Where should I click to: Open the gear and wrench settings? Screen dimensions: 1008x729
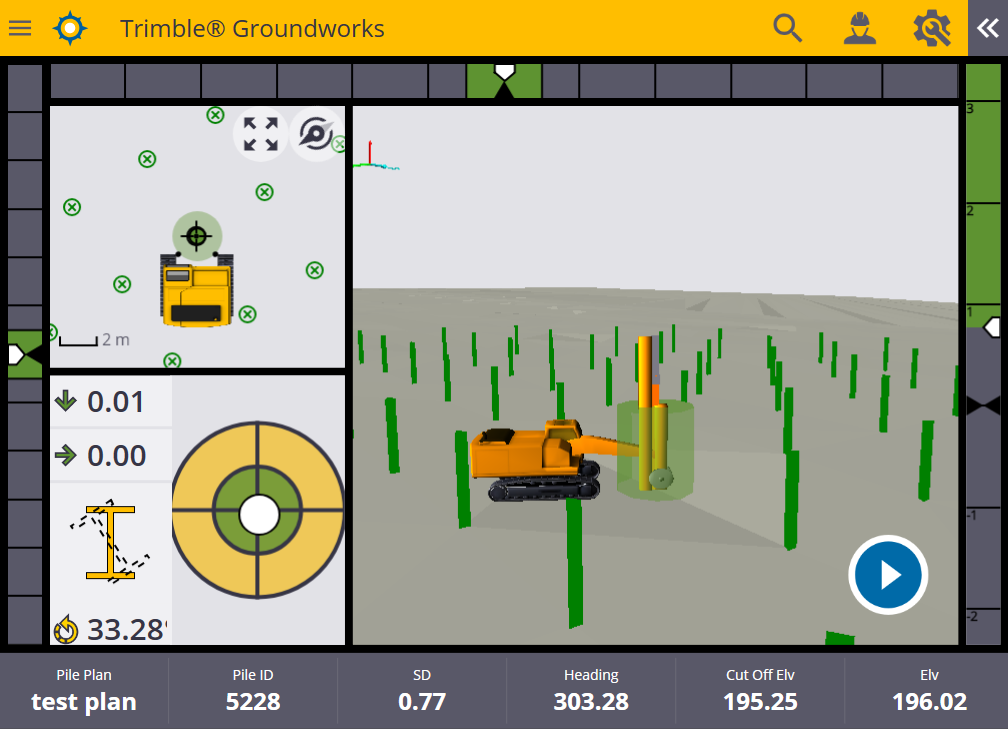pos(932,28)
